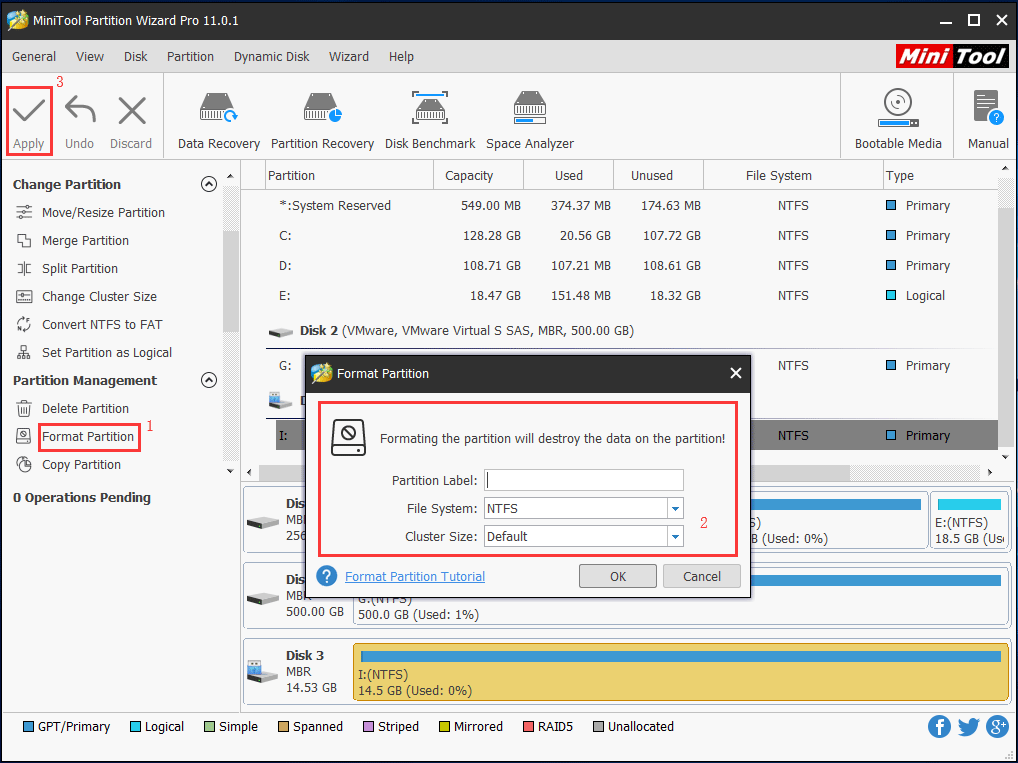Click the sidebar scroll down arrow
Screen dimensions: 1018x763
(x=230, y=471)
